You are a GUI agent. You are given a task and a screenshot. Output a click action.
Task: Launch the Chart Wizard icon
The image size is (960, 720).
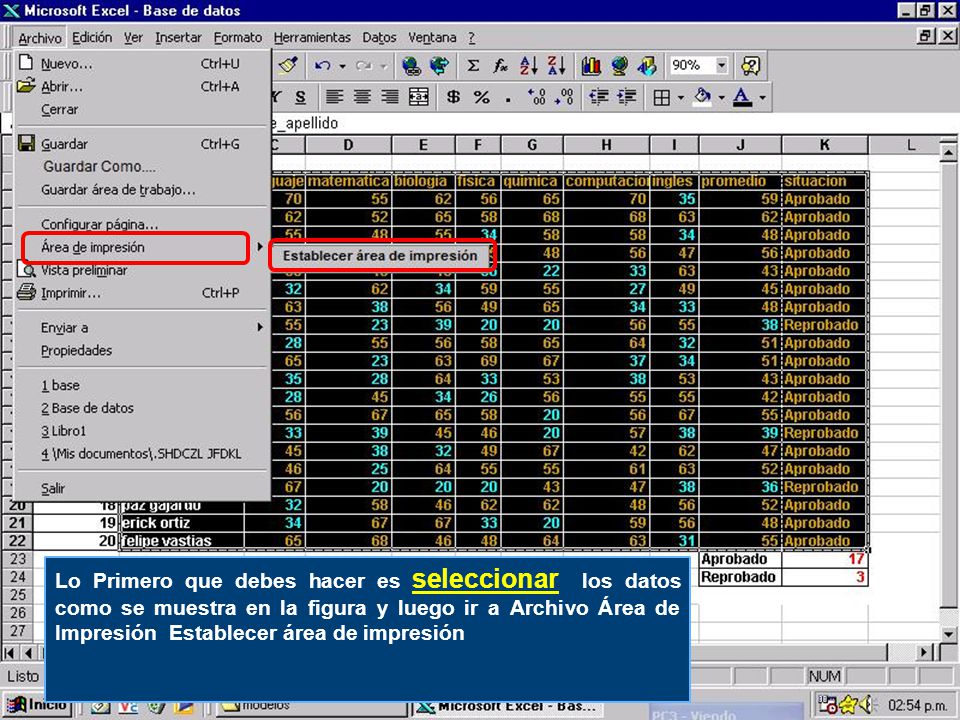tap(591, 66)
